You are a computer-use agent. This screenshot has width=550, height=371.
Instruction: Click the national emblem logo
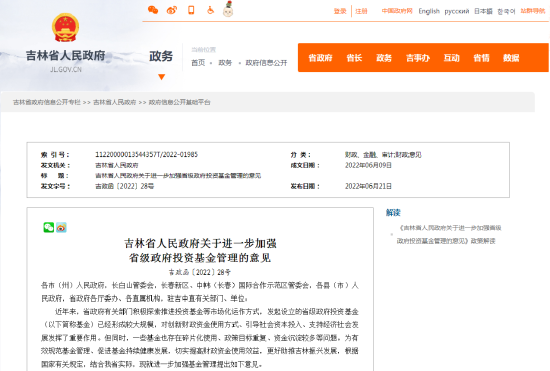[66, 27]
